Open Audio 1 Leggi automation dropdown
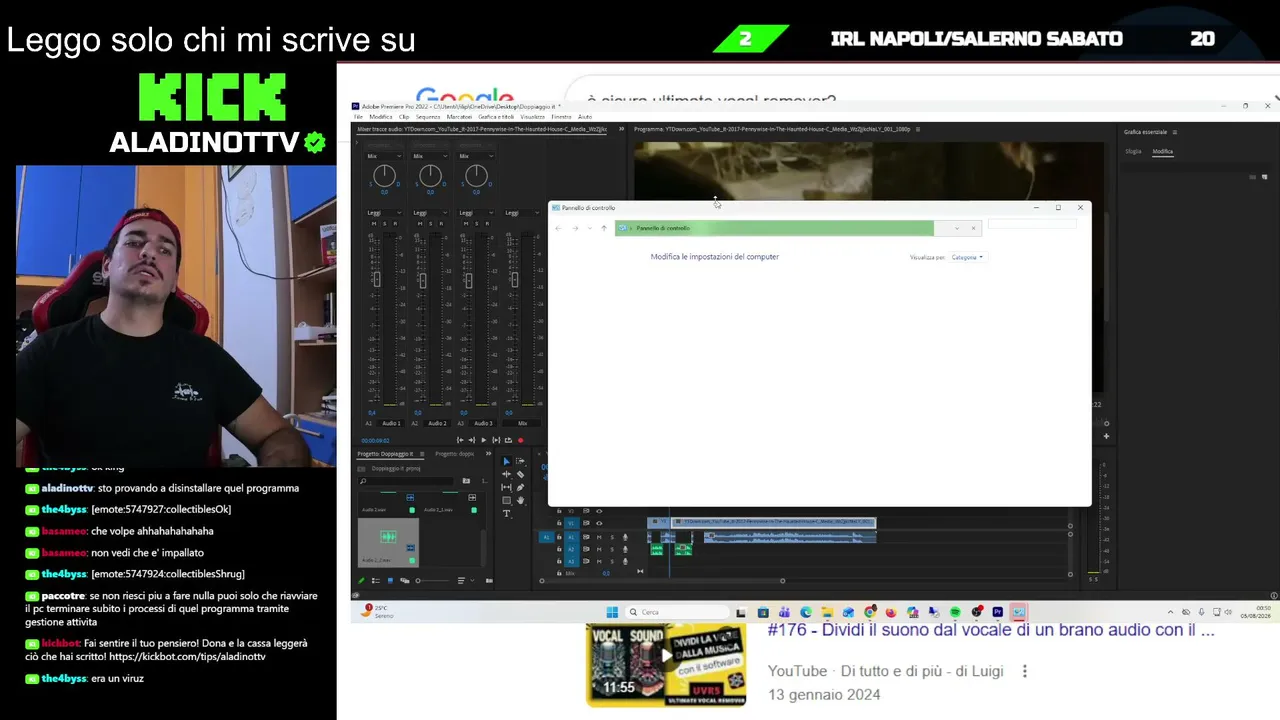The height and width of the screenshot is (720, 1280). click(384, 212)
